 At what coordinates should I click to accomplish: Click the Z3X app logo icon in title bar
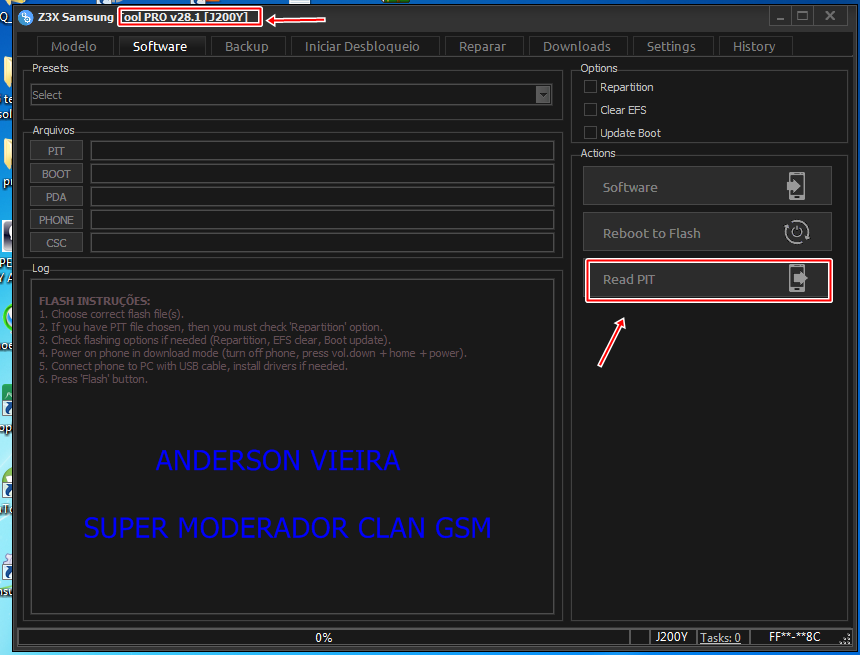[25, 18]
